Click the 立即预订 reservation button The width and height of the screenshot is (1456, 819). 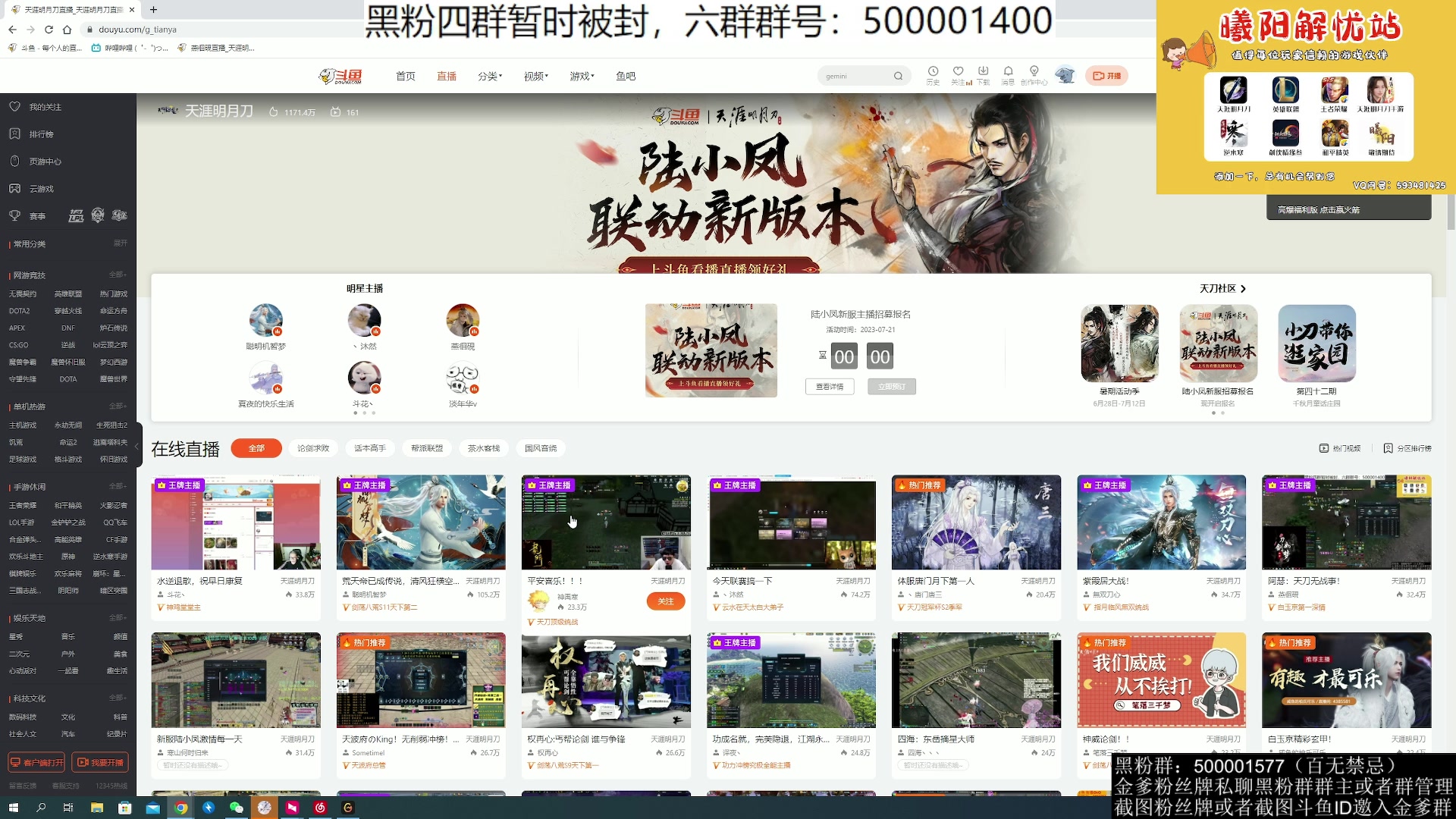click(892, 386)
